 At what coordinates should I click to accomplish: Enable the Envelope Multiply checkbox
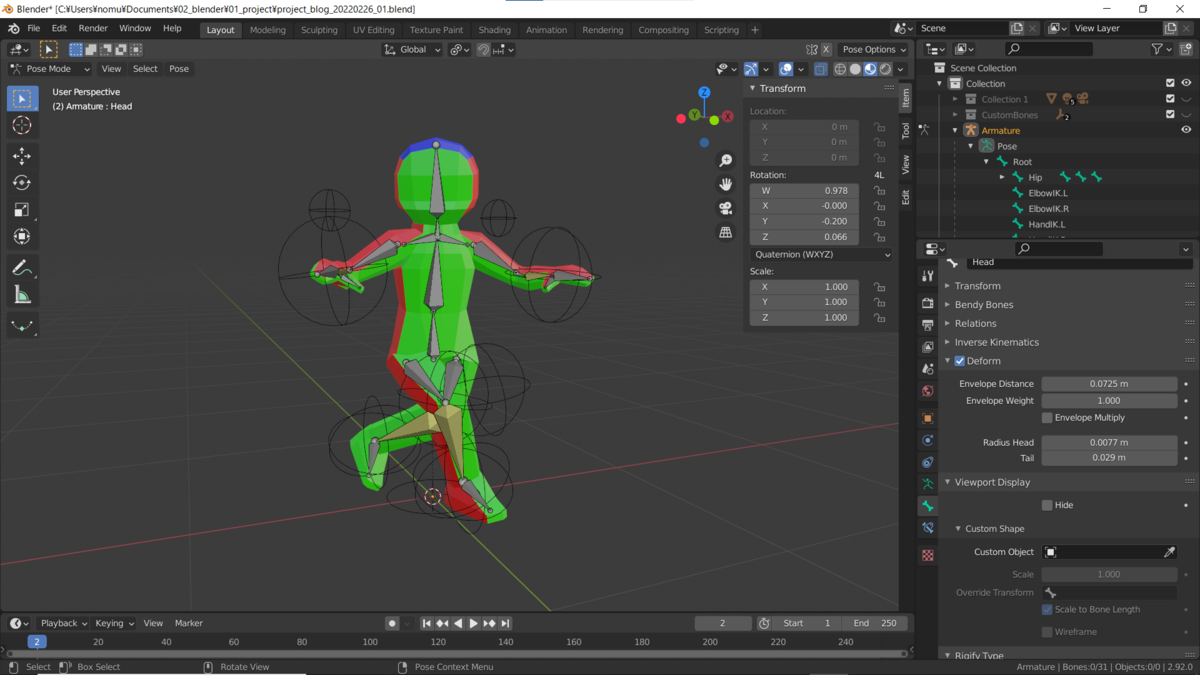1047,418
